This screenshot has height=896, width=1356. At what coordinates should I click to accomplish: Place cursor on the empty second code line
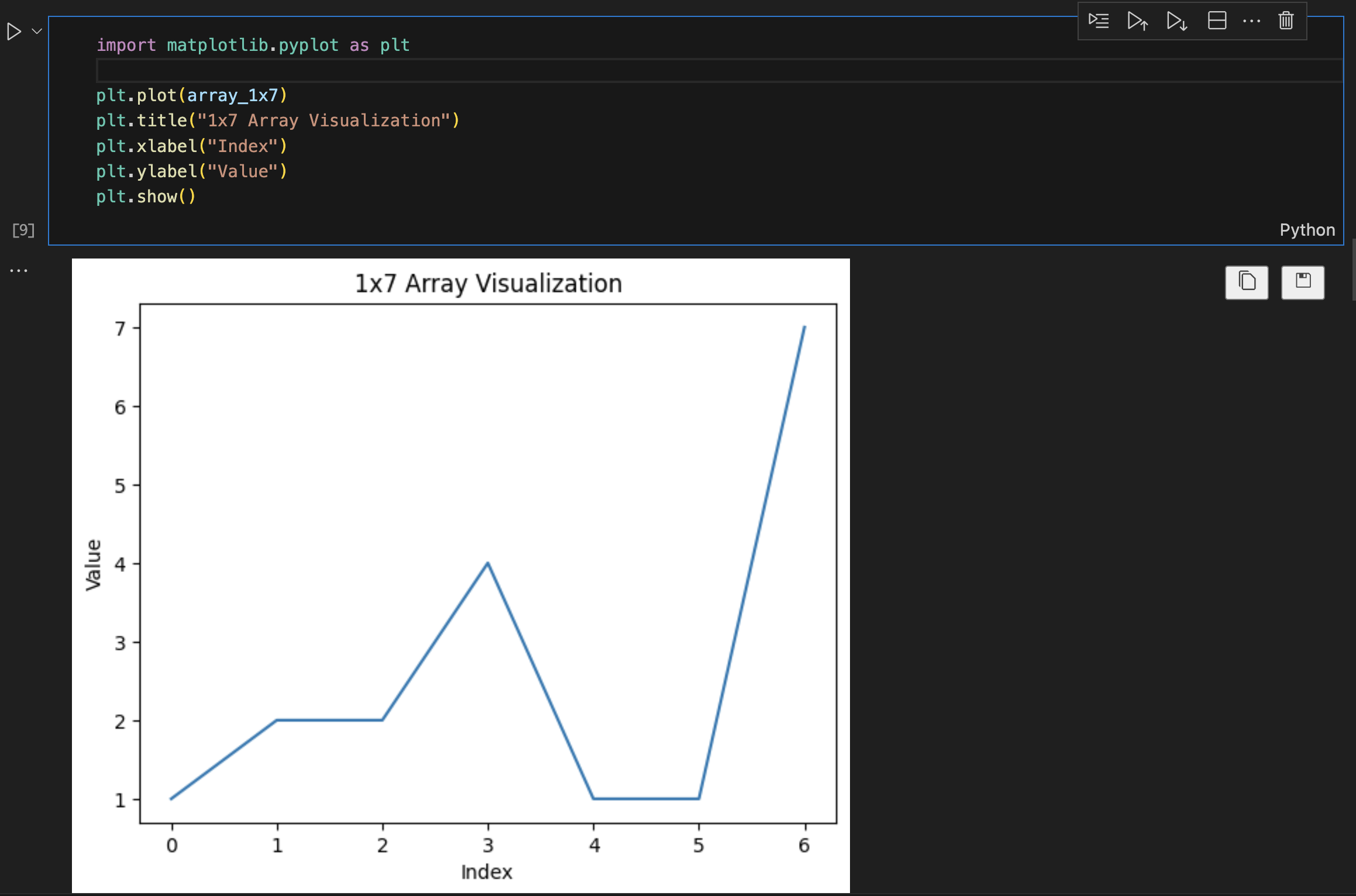pyautogui.click(x=409, y=71)
